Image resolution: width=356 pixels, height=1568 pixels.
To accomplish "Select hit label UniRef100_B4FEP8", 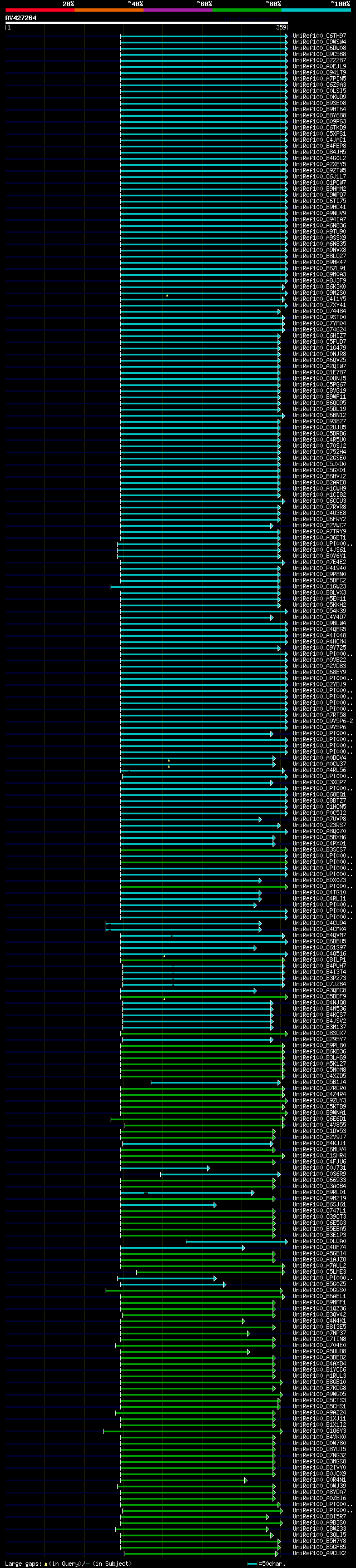I will click(319, 146).
